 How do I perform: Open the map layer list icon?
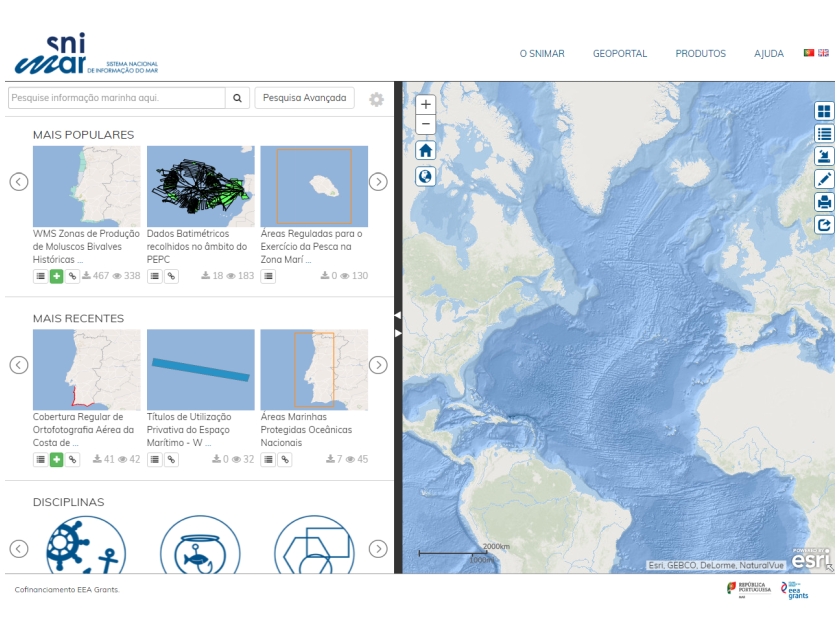[824, 134]
